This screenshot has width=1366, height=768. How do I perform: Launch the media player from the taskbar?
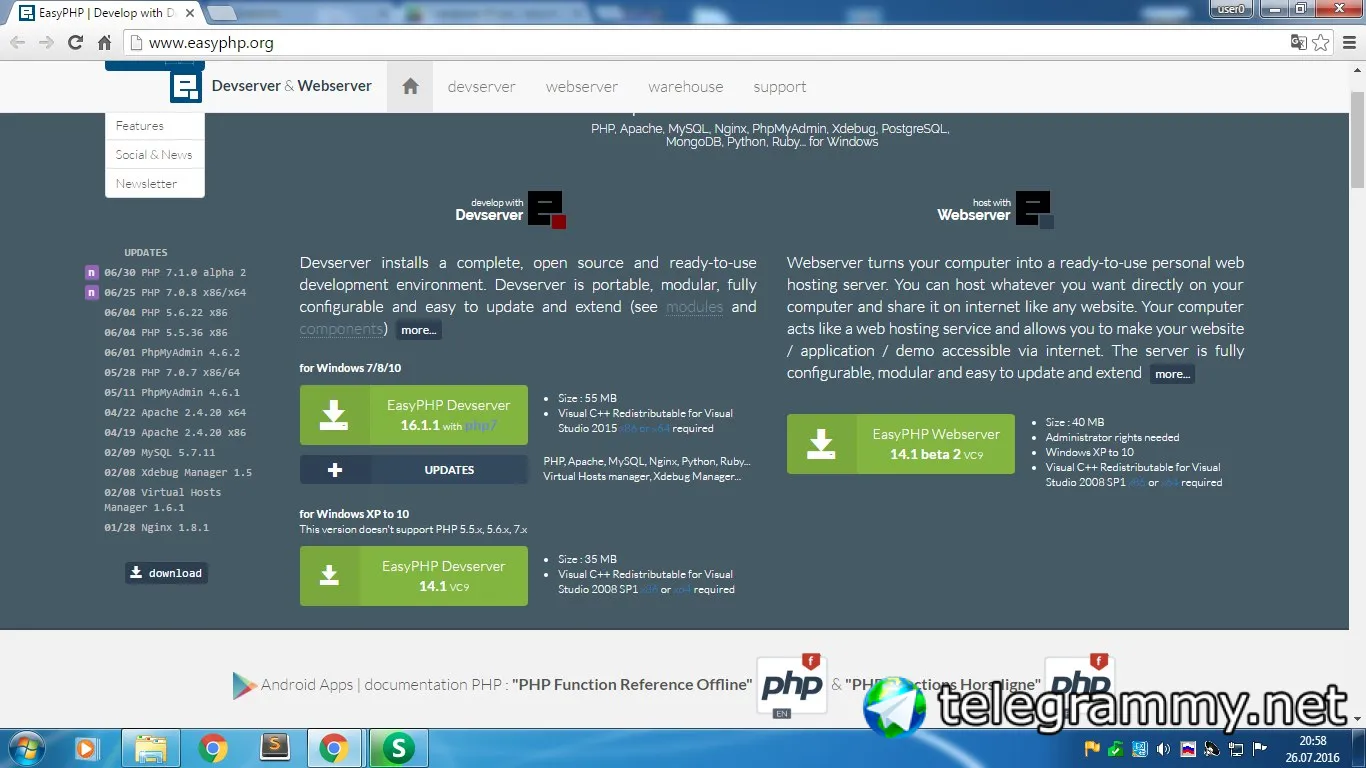(x=87, y=748)
